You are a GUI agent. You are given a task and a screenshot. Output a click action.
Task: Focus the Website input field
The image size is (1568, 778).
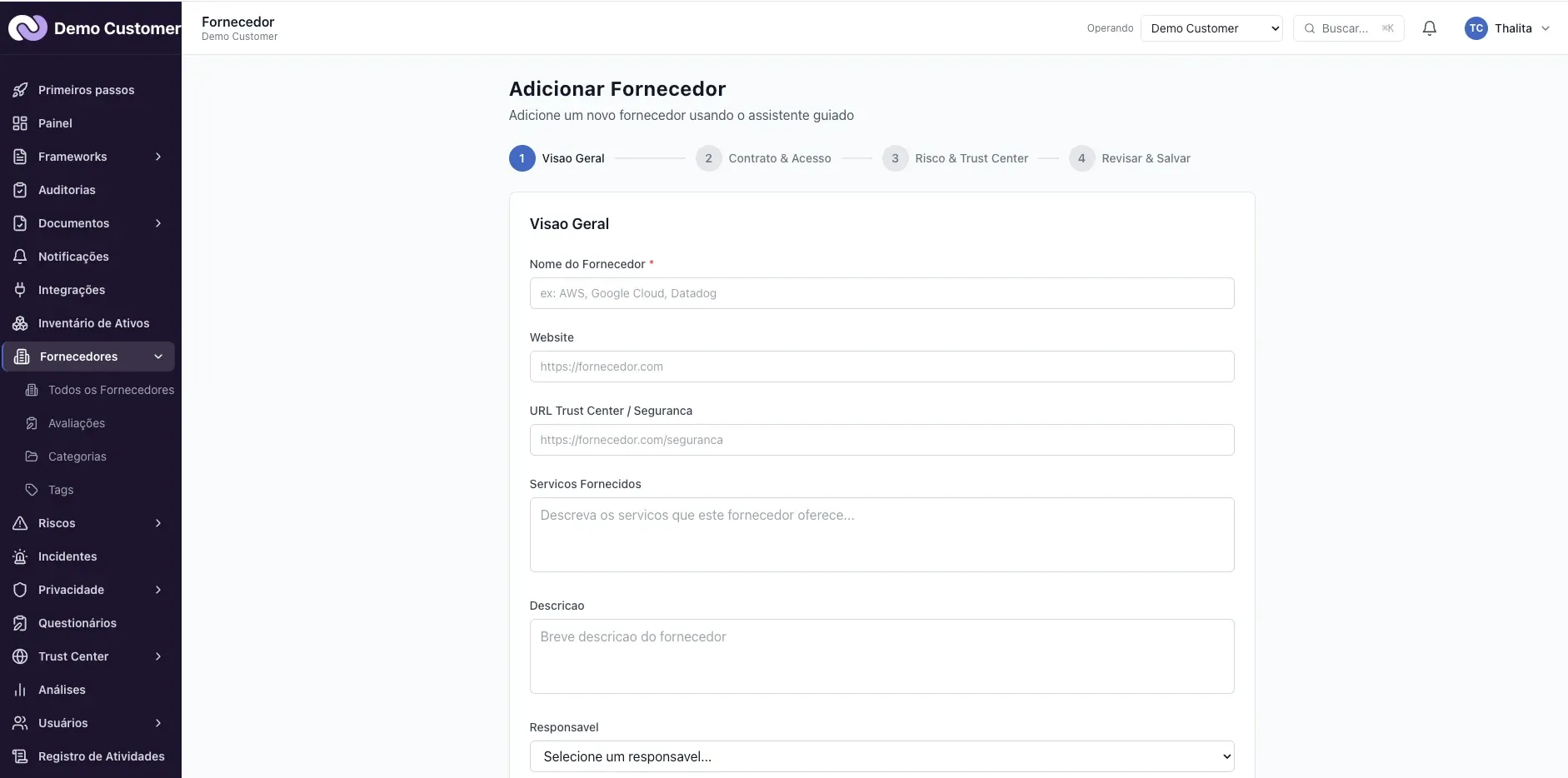click(881, 367)
